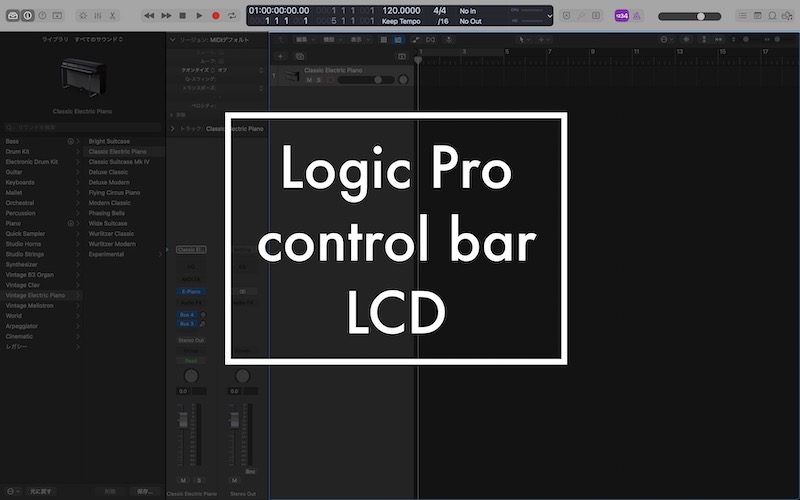800x500 pixels.
Task: Click the Duplicate Track button
Action: pyautogui.click(x=299, y=56)
